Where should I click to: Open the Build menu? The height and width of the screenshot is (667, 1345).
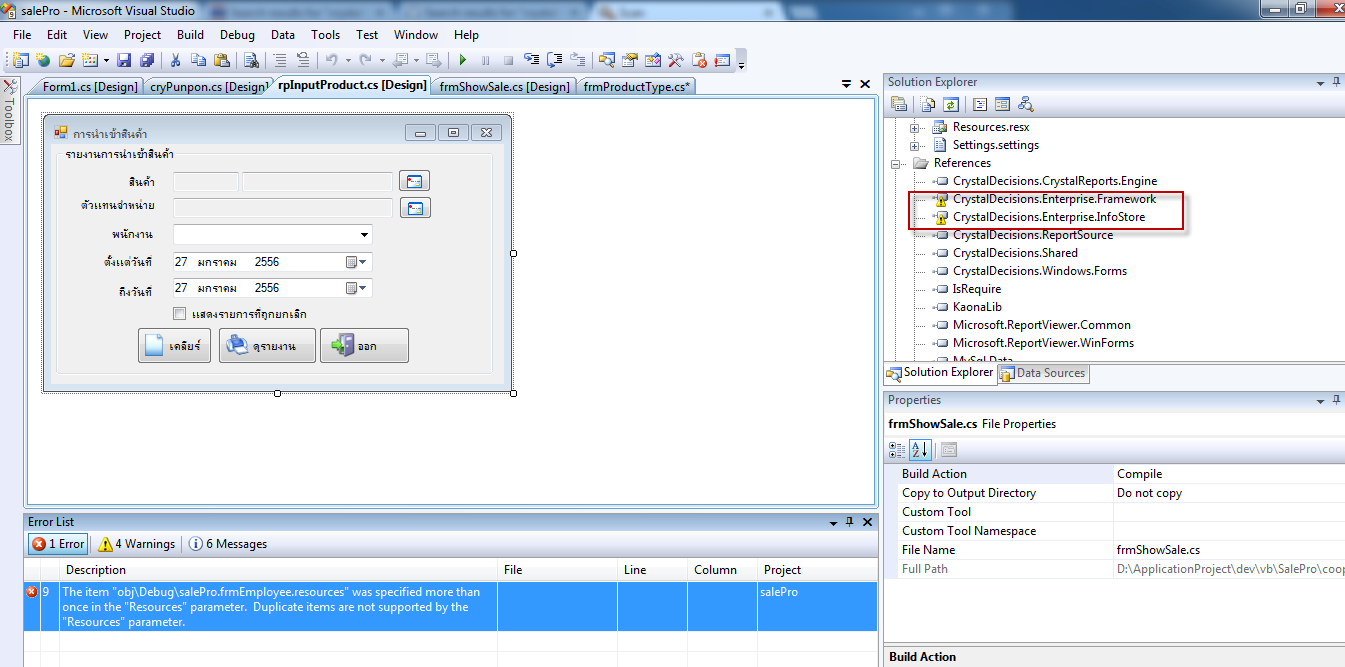[x=190, y=35]
